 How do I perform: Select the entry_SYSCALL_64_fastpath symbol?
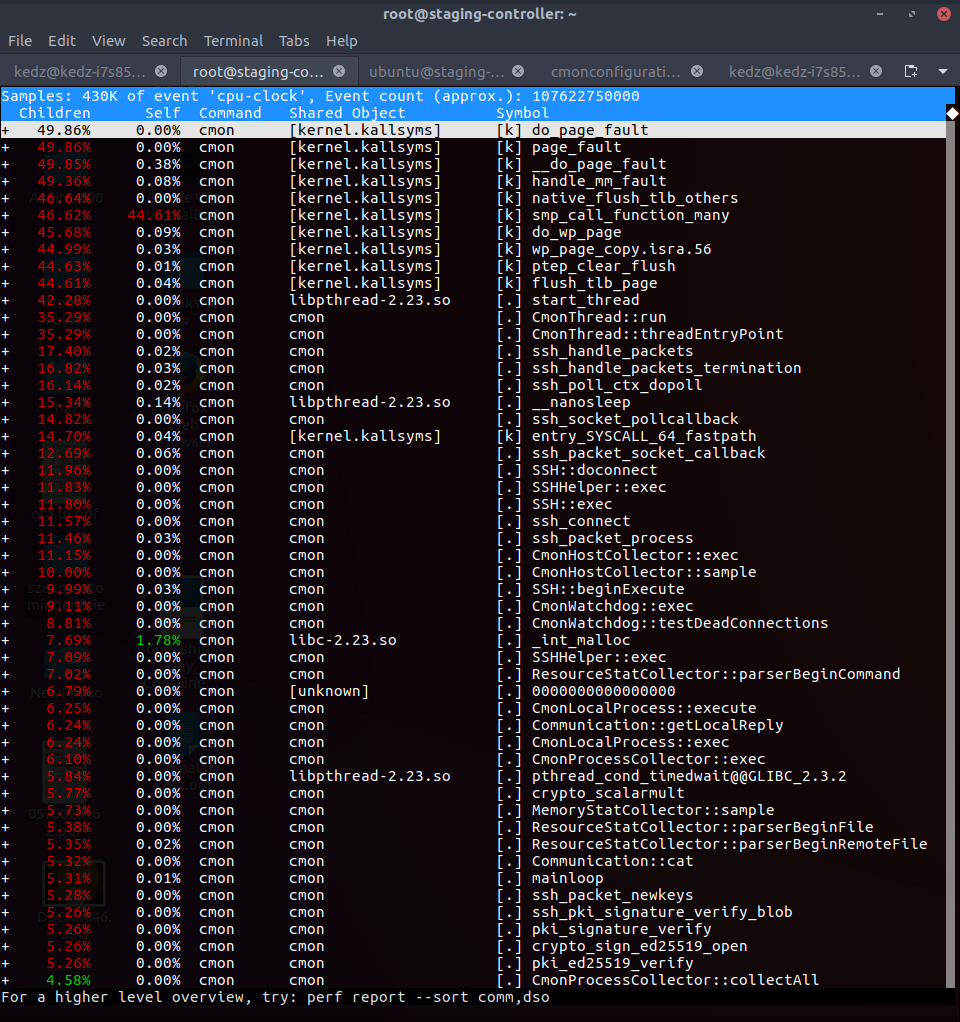point(644,436)
